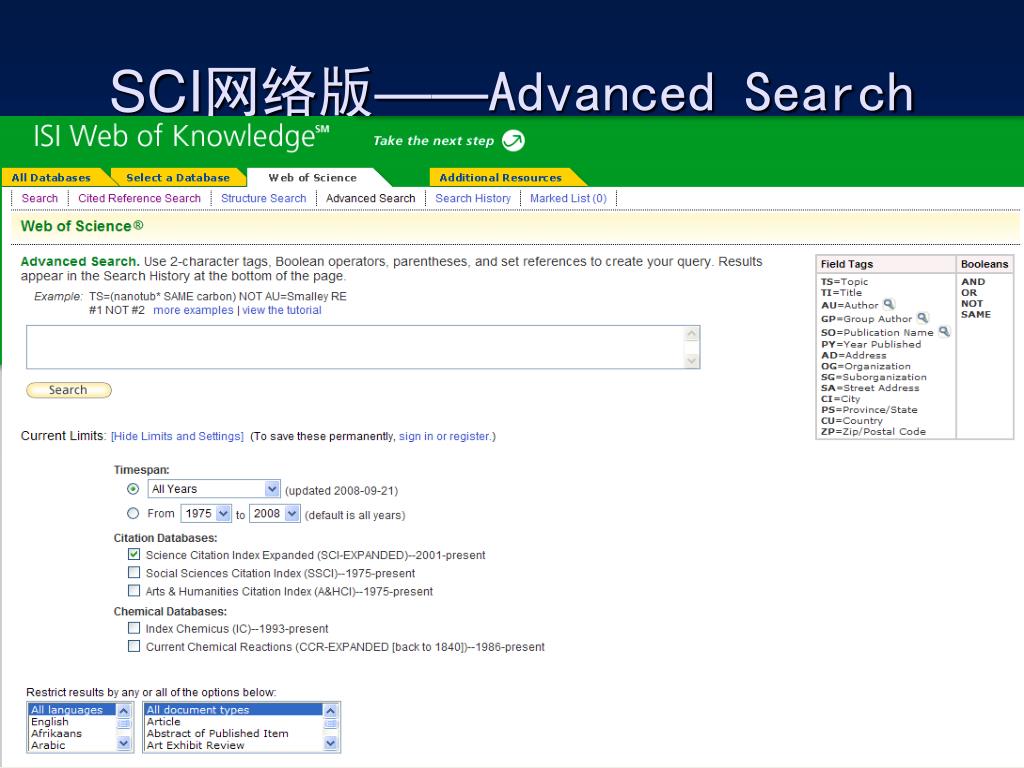Viewport: 1024px width, 768px height.
Task: Click the ISI Web of Knowledge logo
Action: pos(182,136)
